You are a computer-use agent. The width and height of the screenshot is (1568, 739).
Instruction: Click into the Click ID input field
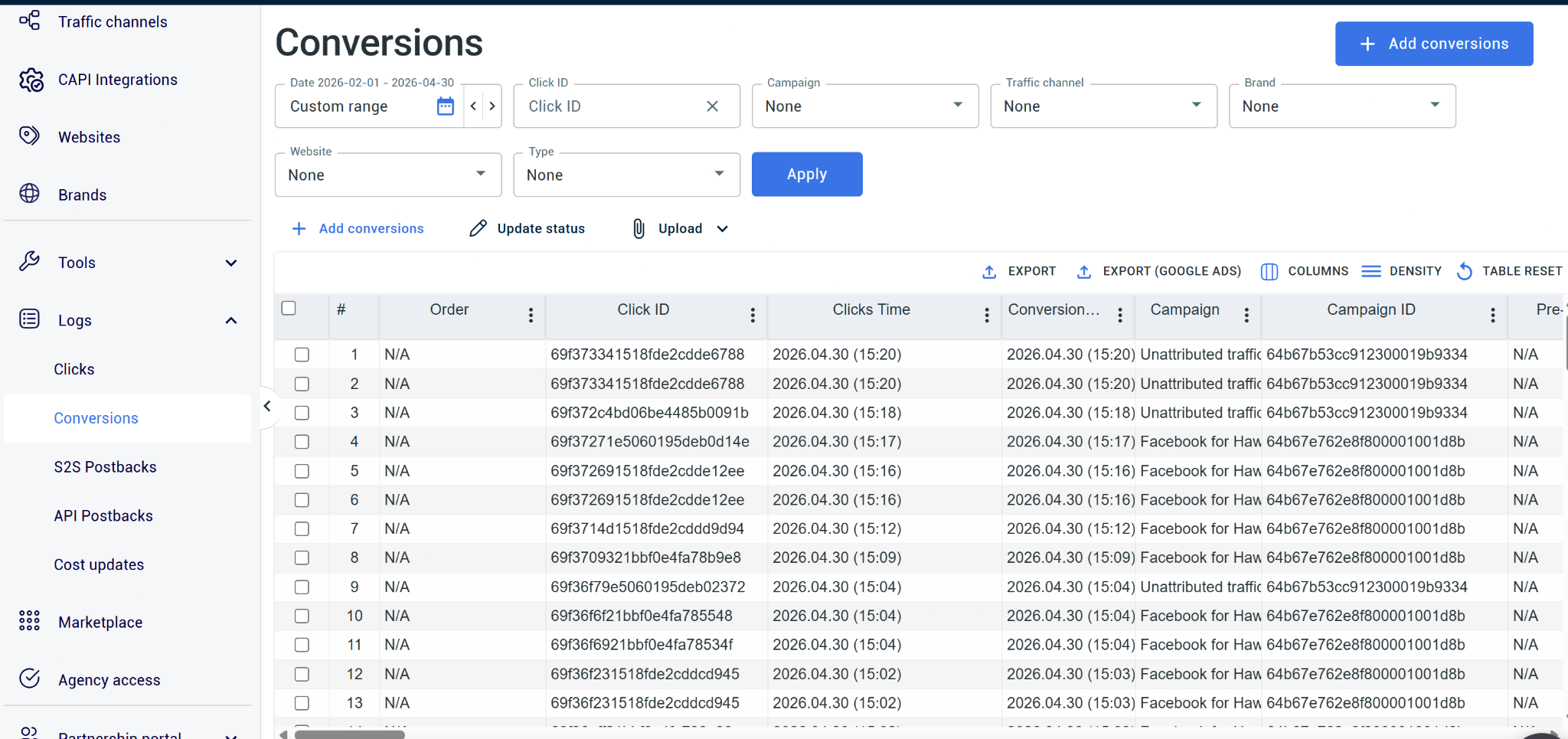pyautogui.click(x=612, y=106)
